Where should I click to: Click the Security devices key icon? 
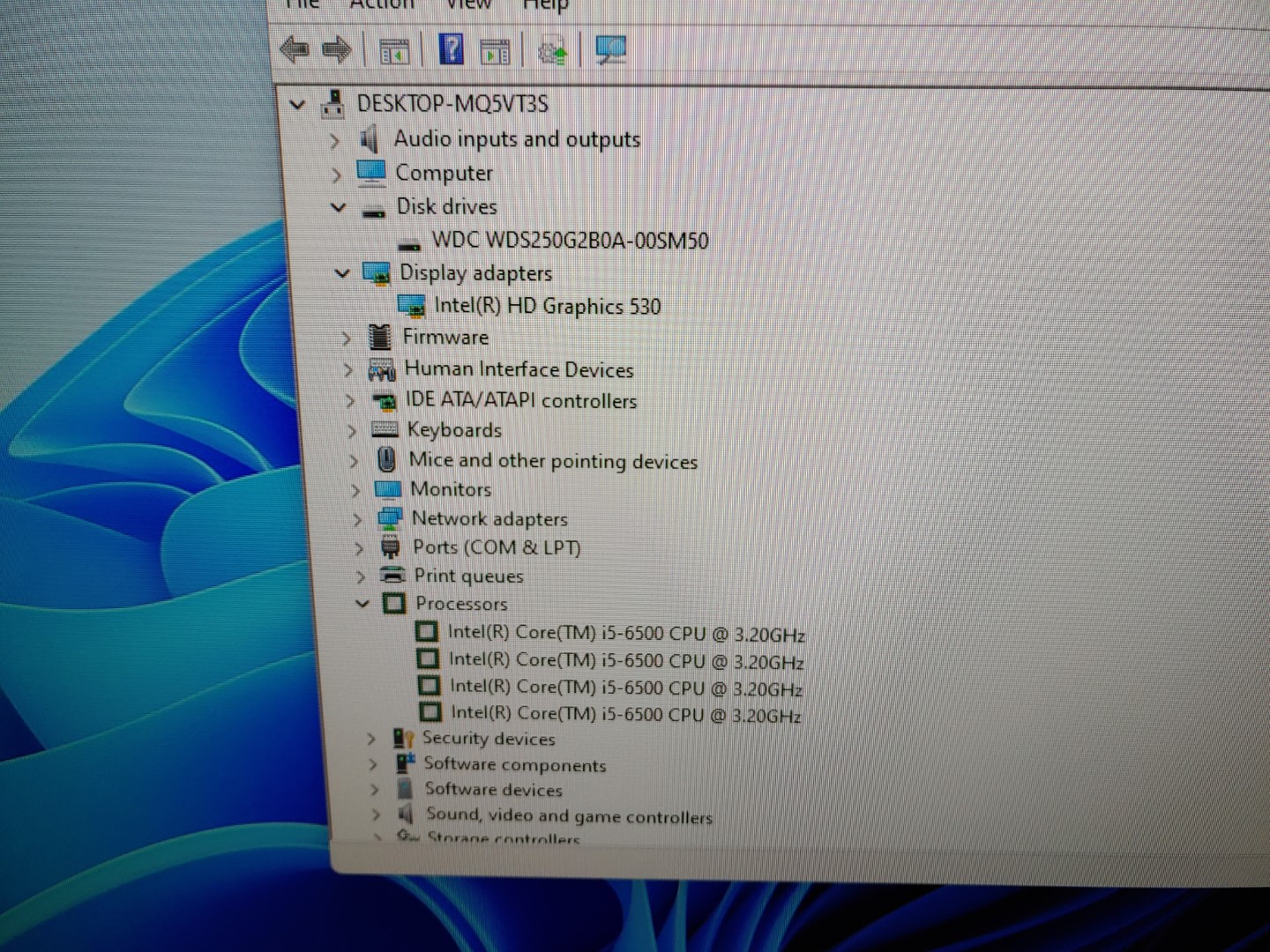click(x=403, y=739)
